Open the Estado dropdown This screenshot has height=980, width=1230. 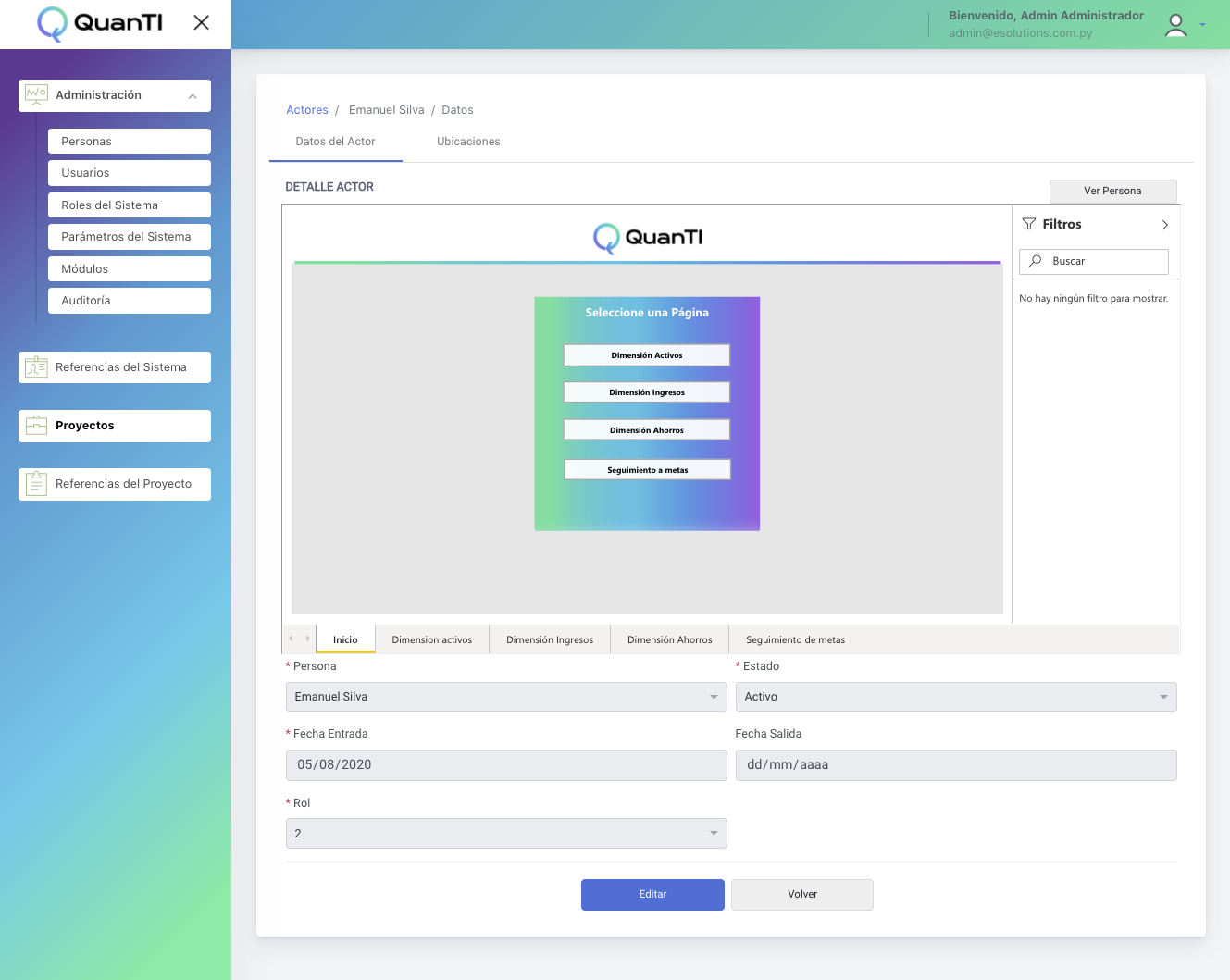(956, 697)
